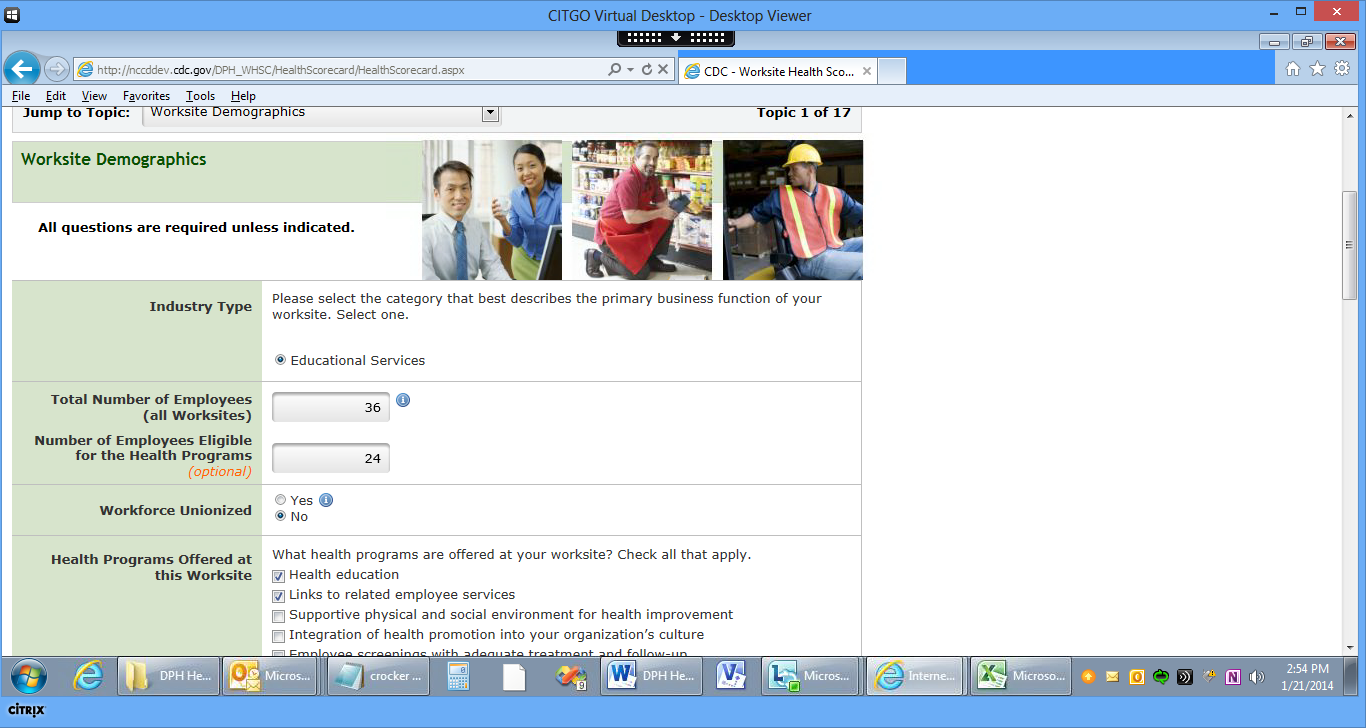Switch to Lync in the taskbar
The height and width of the screenshot is (728, 1366).
[810, 676]
